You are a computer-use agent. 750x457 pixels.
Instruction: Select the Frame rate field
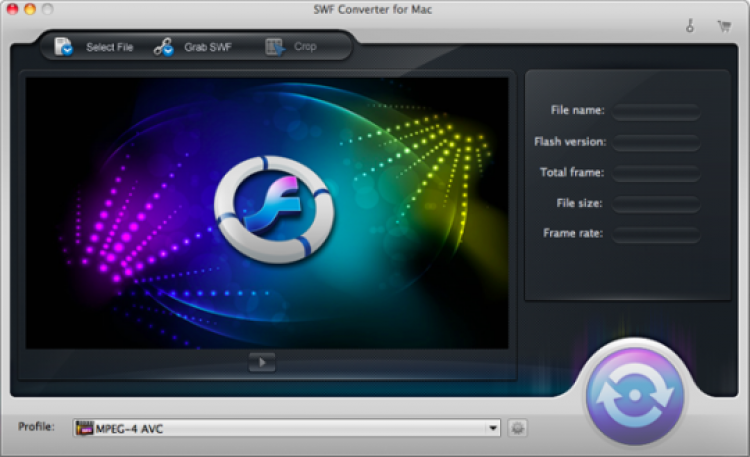(656, 234)
